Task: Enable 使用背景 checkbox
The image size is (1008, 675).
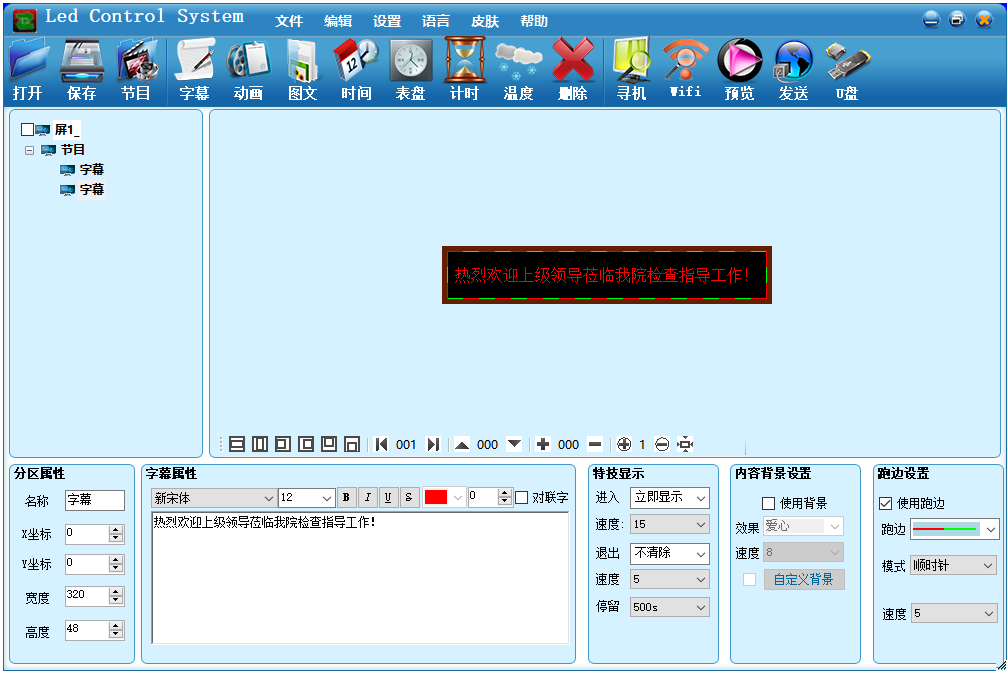Action: coord(768,503)
